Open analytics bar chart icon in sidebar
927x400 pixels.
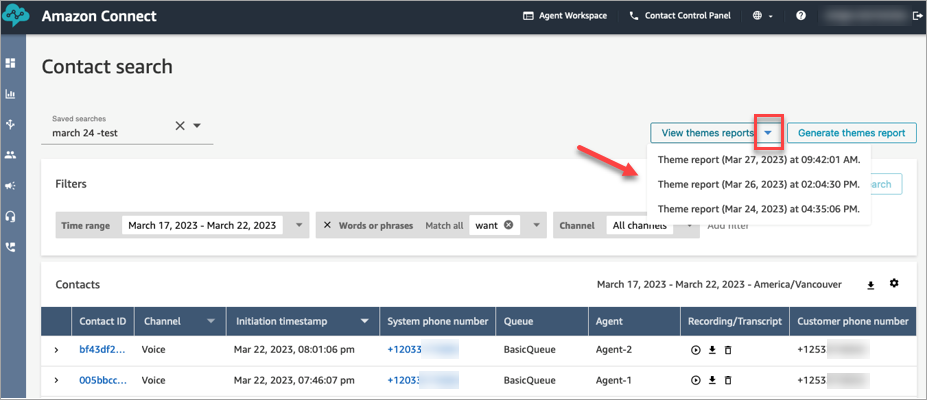pos(10,94)
